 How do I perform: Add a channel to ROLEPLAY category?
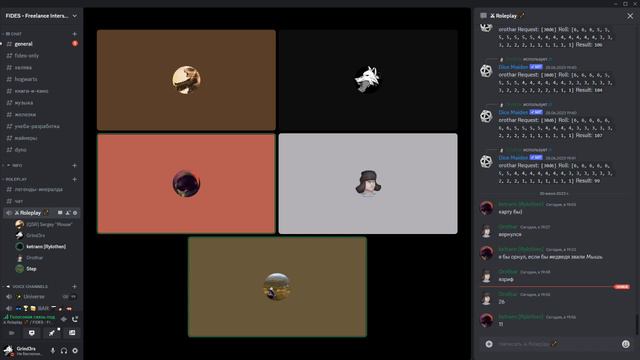(74, 179)
